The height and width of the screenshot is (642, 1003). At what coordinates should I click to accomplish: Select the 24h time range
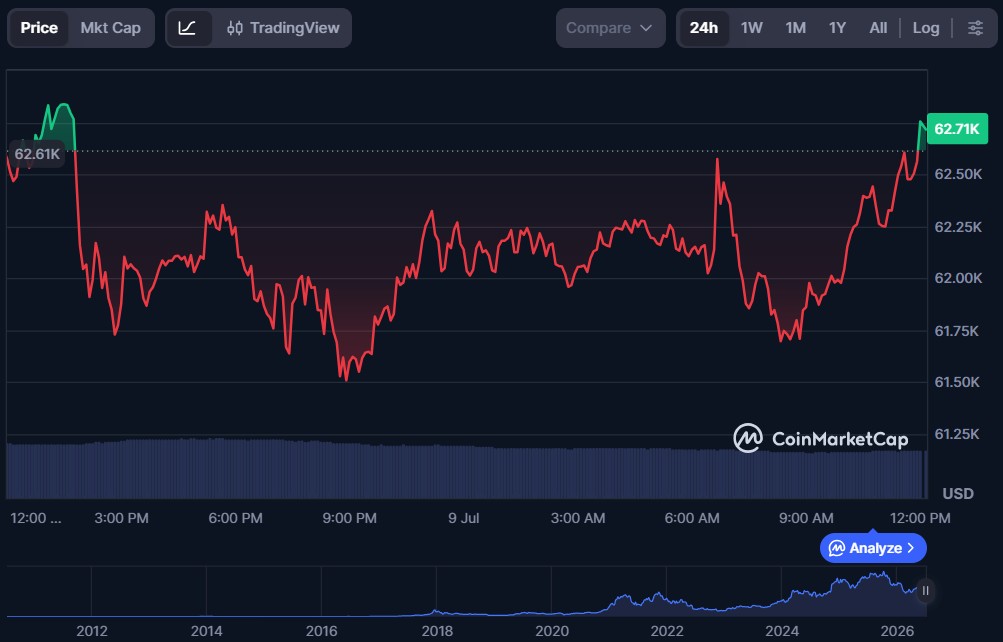pyautogui.click(x=704, y=28)
